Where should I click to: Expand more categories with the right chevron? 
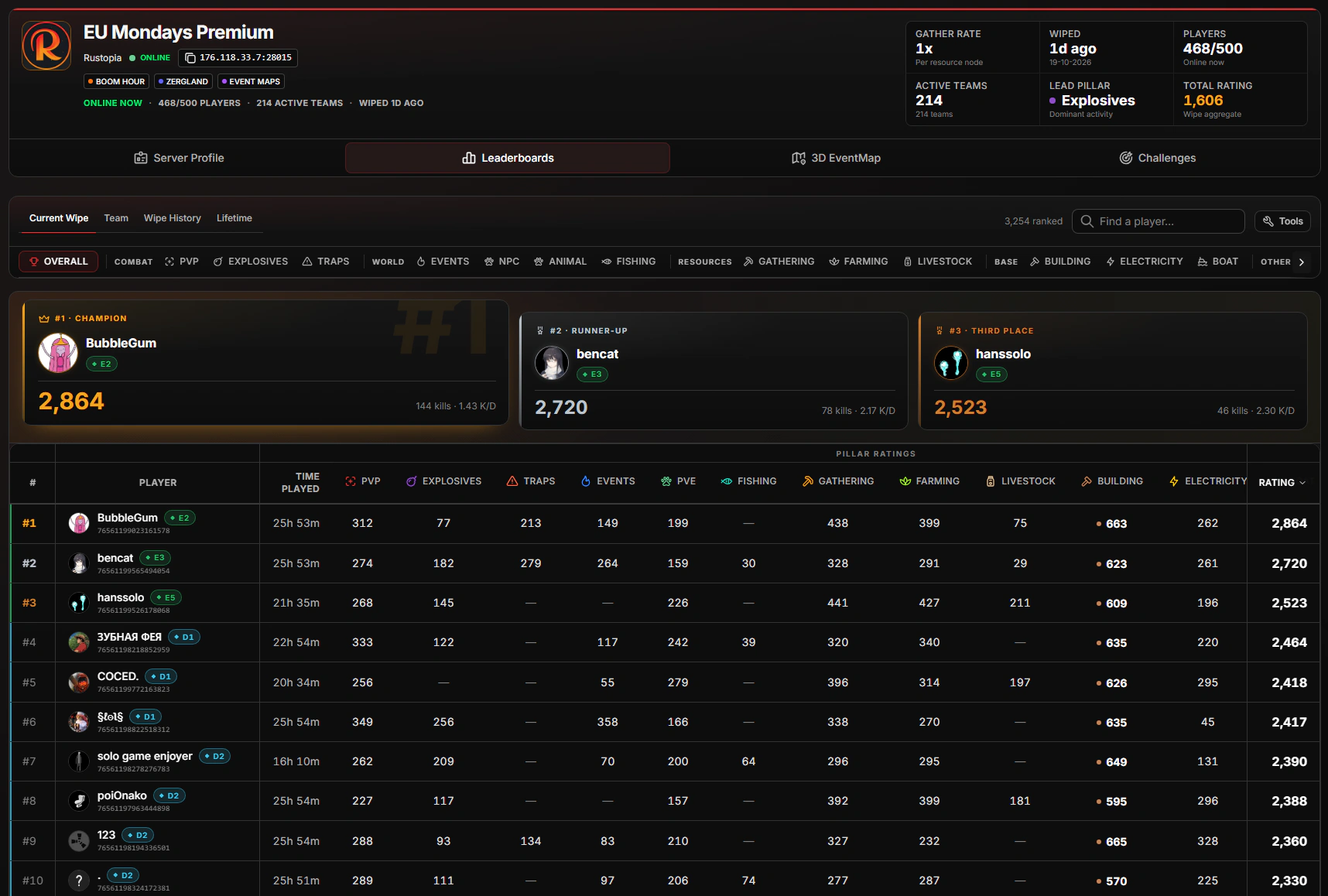pos(1302,262)
